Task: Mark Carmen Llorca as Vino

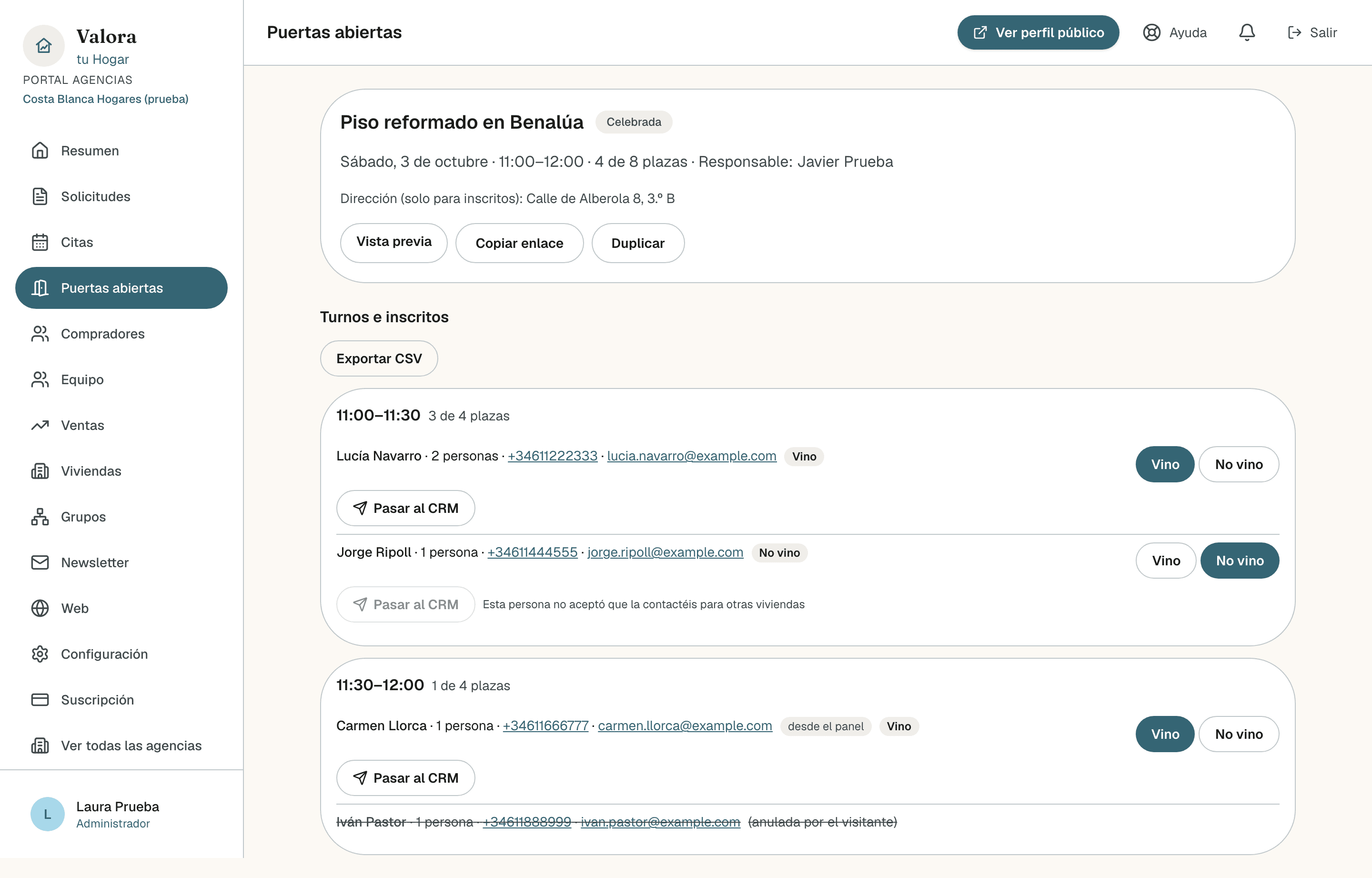Action: coord(1165,734)
